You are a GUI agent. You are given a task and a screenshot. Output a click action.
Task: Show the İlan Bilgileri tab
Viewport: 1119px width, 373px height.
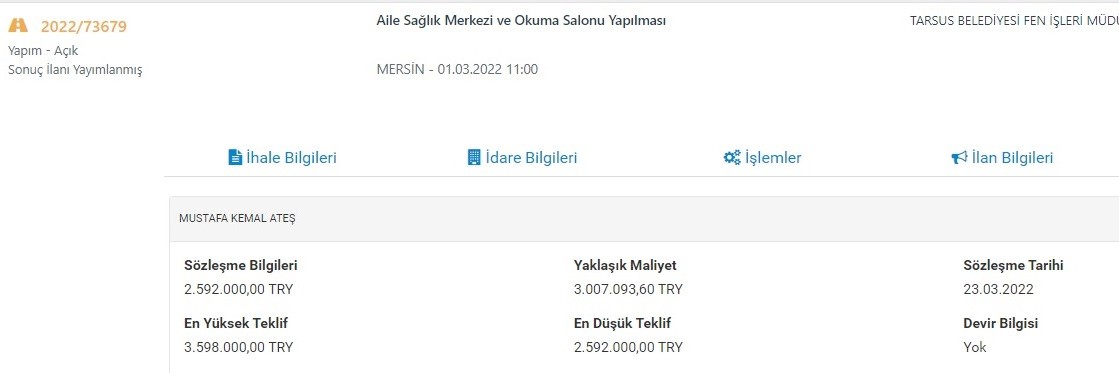pyautogui.click(x=1002, y=158)
